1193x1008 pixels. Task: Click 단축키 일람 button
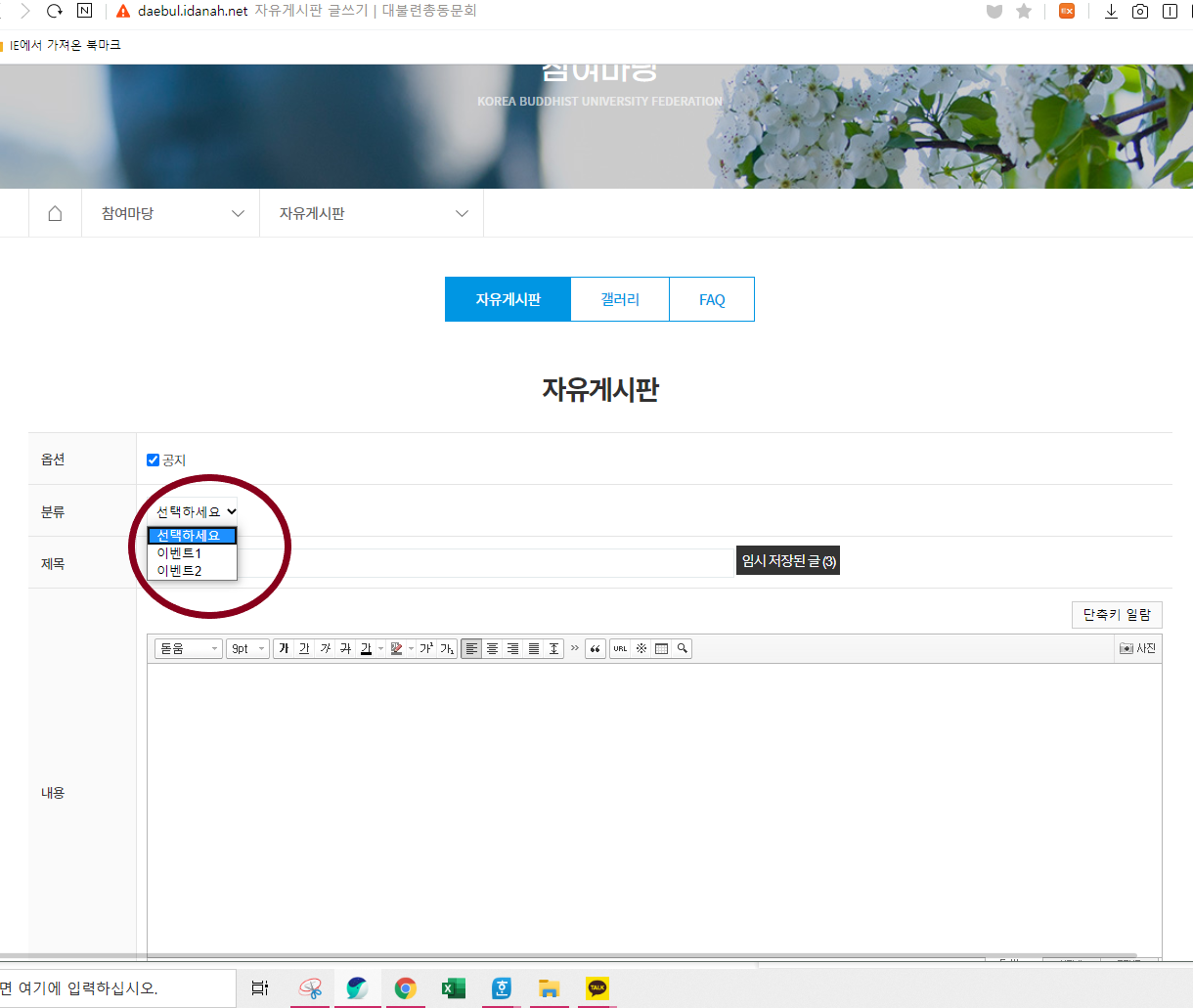[1117, 614]
